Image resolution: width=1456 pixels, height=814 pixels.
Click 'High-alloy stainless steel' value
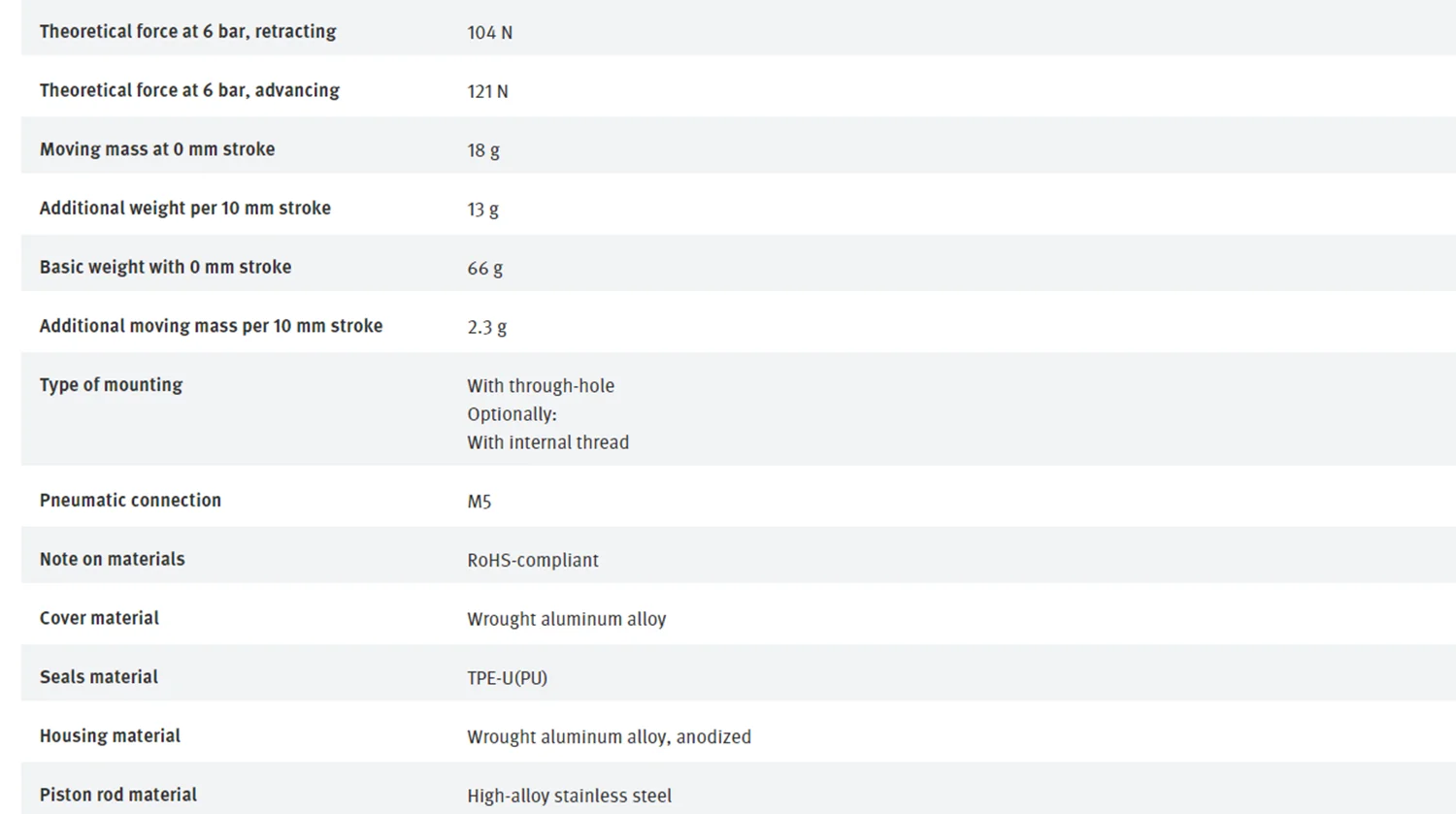[x=569, y=796]
